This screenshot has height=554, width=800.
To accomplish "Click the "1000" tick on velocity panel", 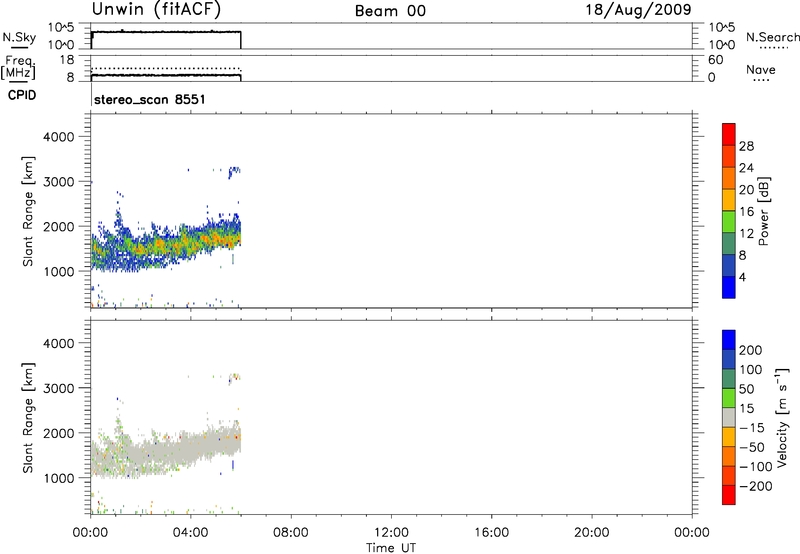I will click(59, 478).
